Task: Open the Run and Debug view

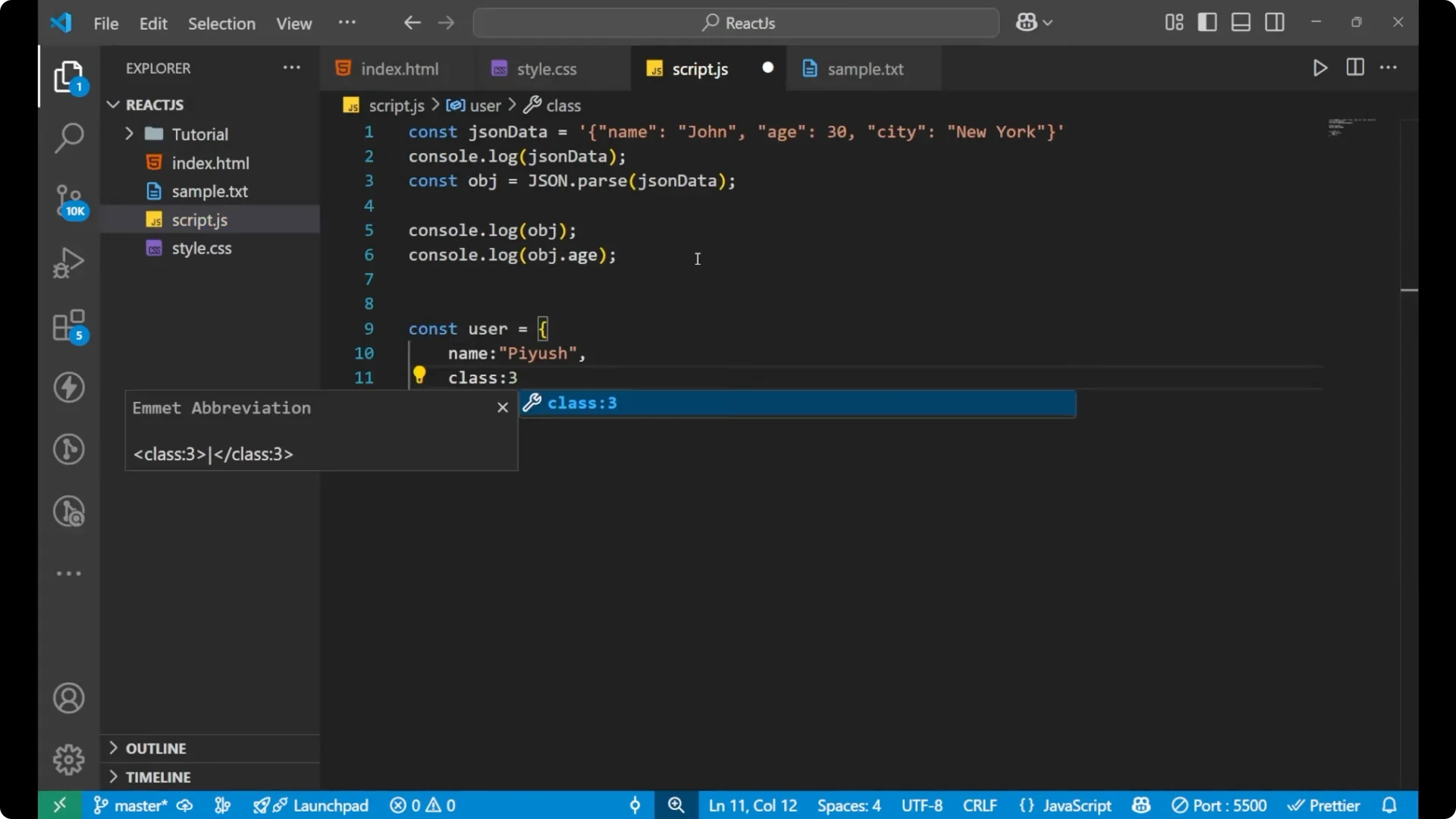Action: coord(68,262)
